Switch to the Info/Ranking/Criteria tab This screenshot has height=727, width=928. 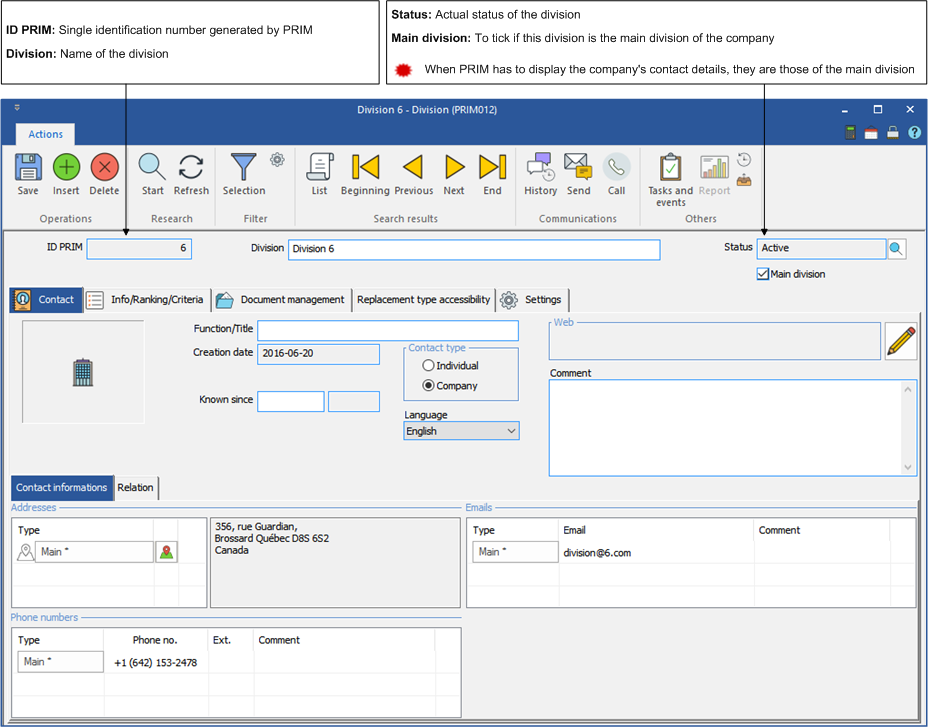[147, 300]
